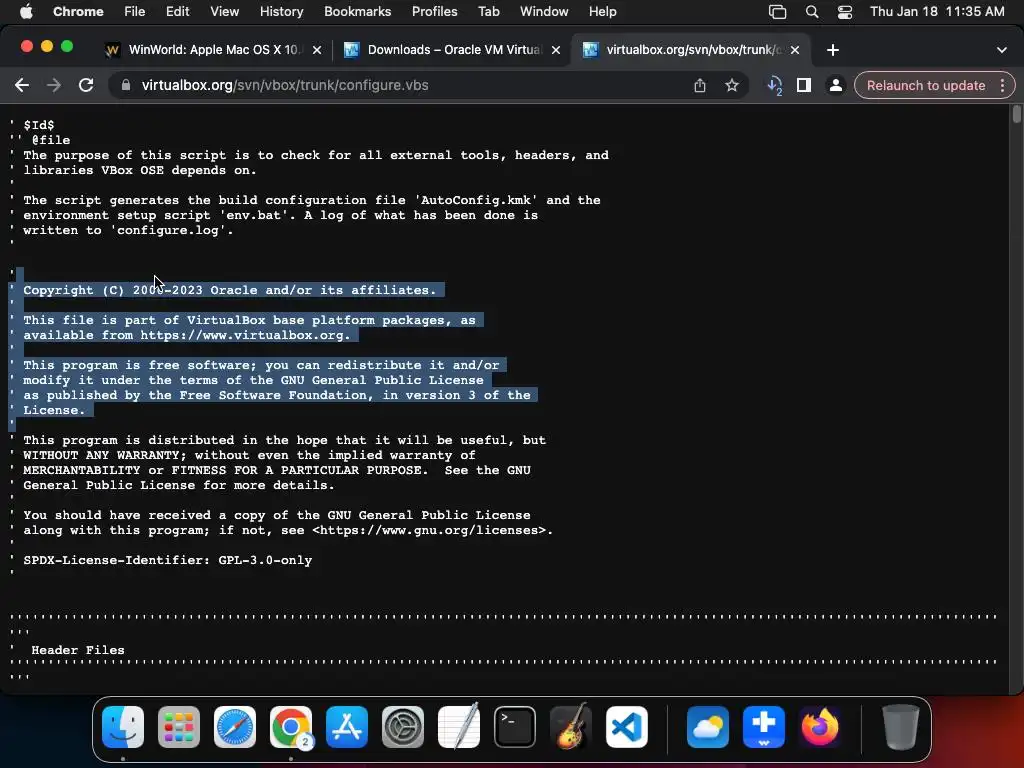Image resolution: width=1024 pixels, height=768 pixels.
Task: Open App Store from the Dock
Action: (x=347, y=727)
